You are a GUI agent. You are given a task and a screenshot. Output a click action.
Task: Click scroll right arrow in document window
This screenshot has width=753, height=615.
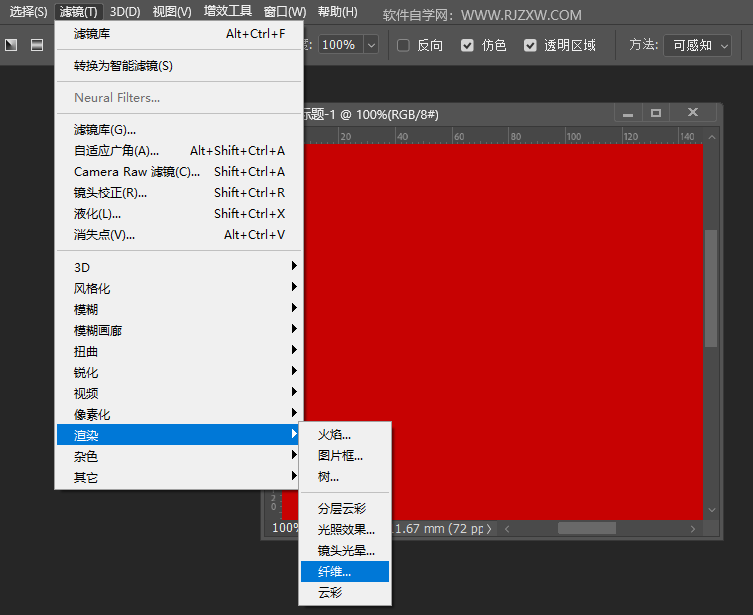(692, 529)
